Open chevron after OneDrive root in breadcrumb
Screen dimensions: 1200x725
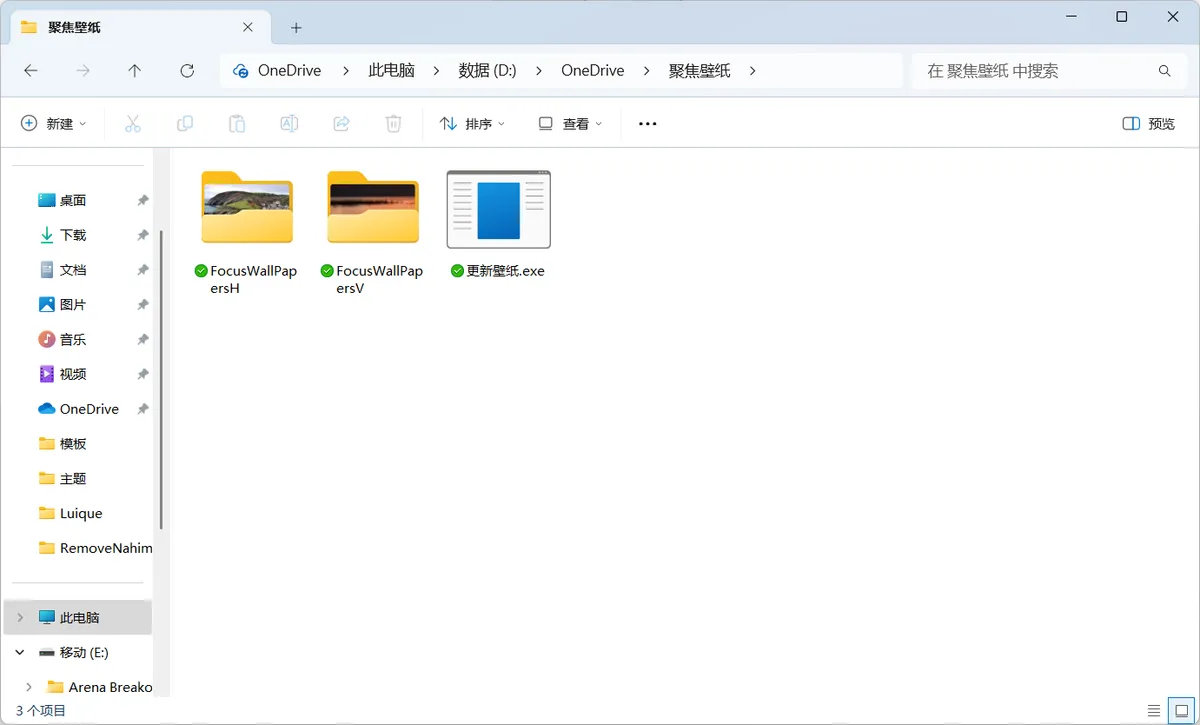(345, 71)
